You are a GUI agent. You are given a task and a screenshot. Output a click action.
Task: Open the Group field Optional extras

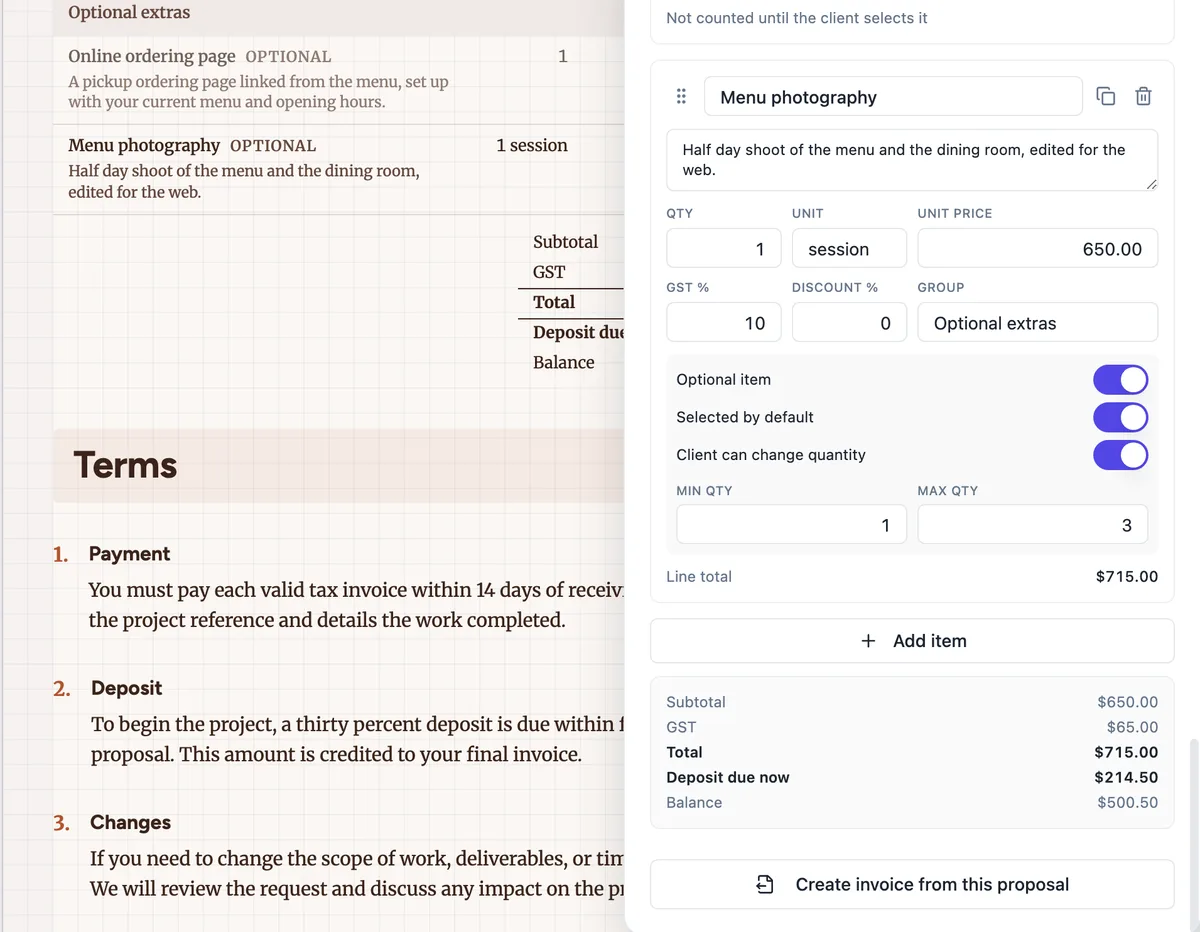tap(1038, 323)
